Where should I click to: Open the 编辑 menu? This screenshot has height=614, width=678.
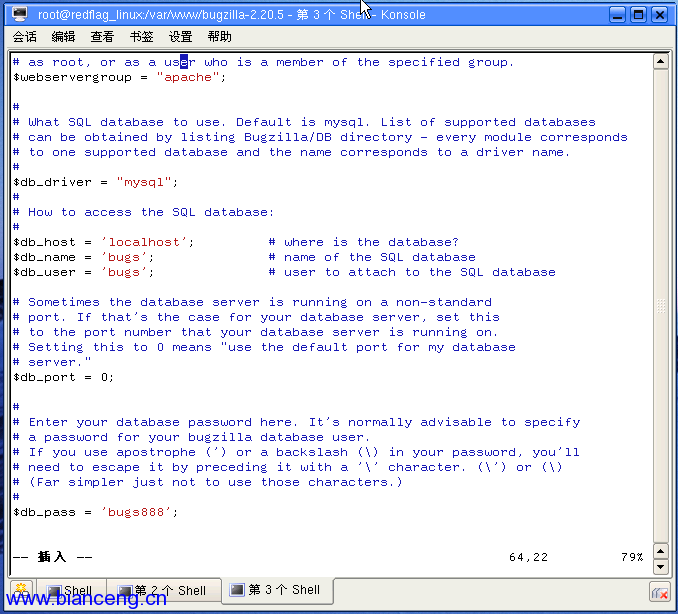63,37
